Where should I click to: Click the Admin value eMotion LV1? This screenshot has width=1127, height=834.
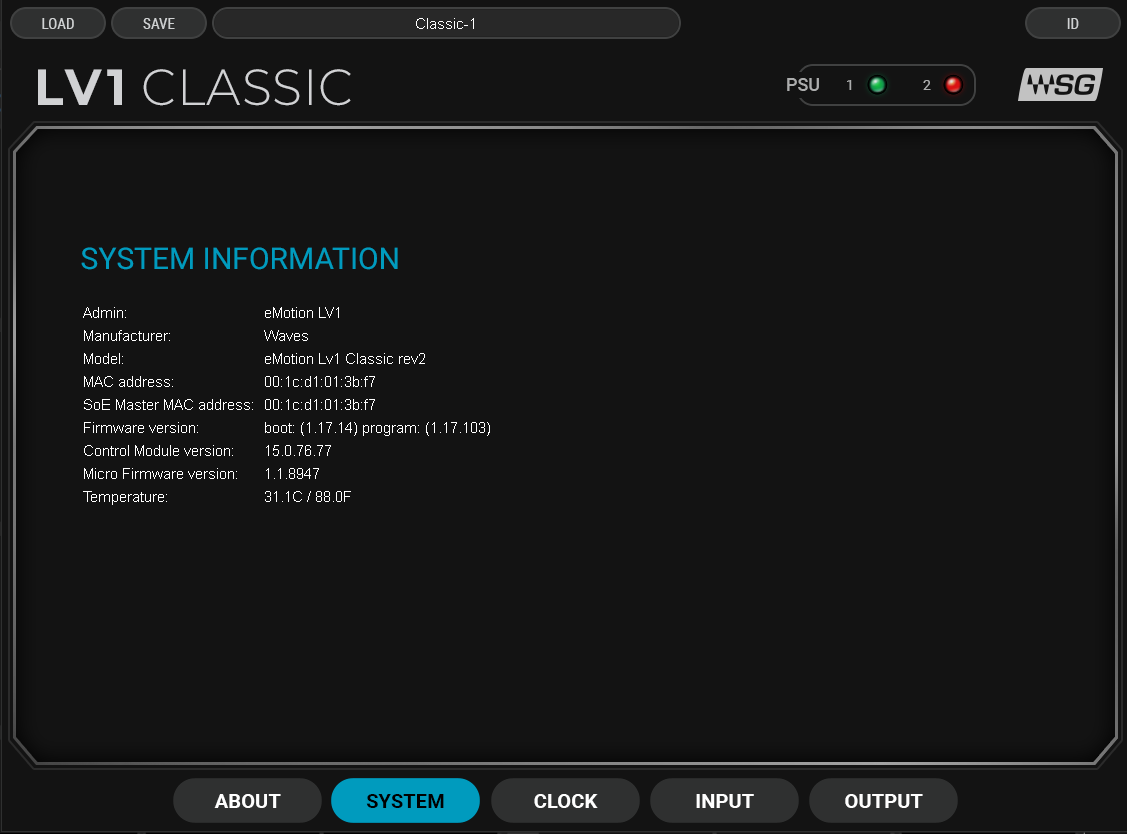pos(303,313)
